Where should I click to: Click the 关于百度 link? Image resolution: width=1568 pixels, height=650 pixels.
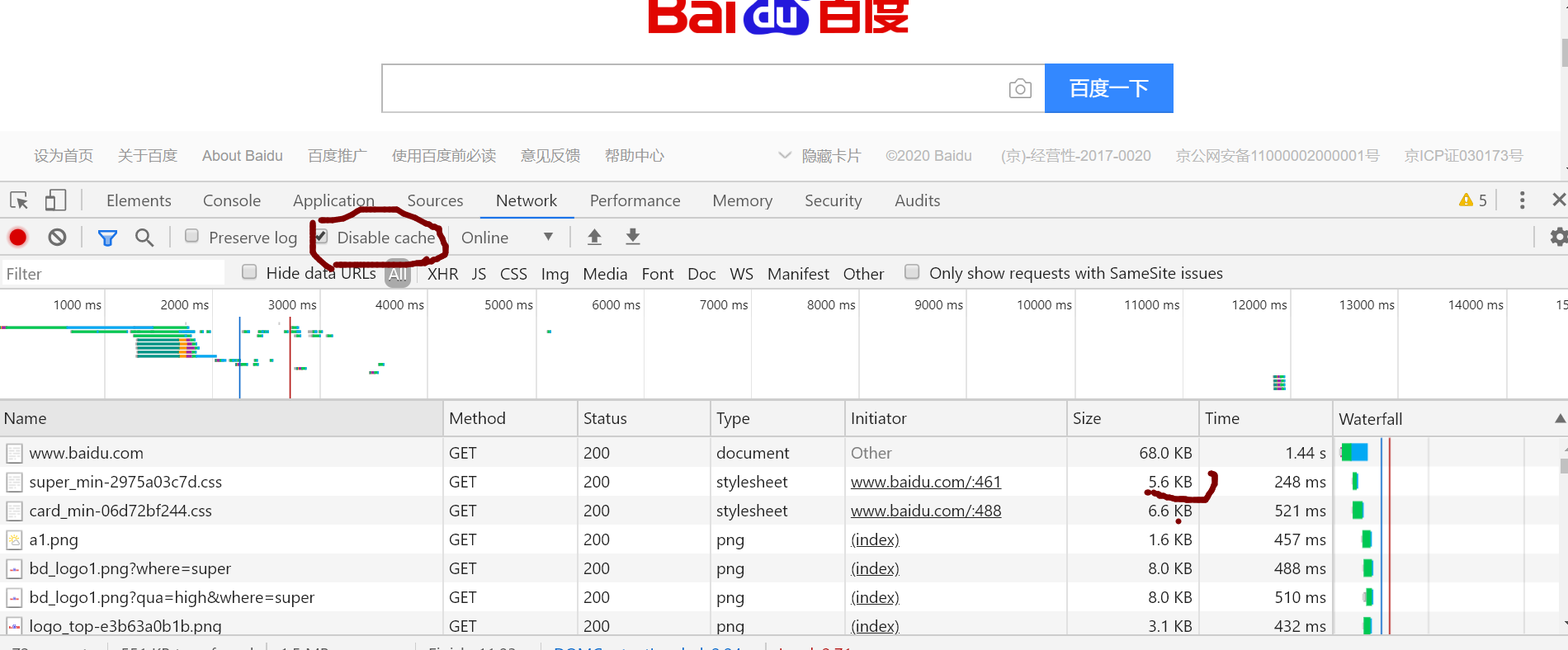pyautogui.click(x=148, y=156)
